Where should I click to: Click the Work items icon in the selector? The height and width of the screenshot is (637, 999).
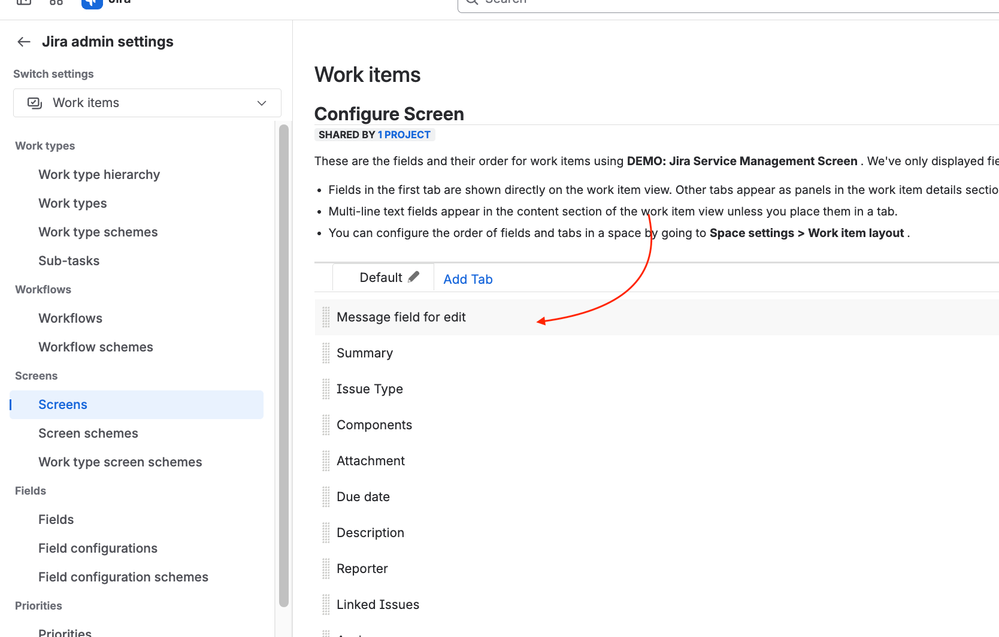click(34, 103)
